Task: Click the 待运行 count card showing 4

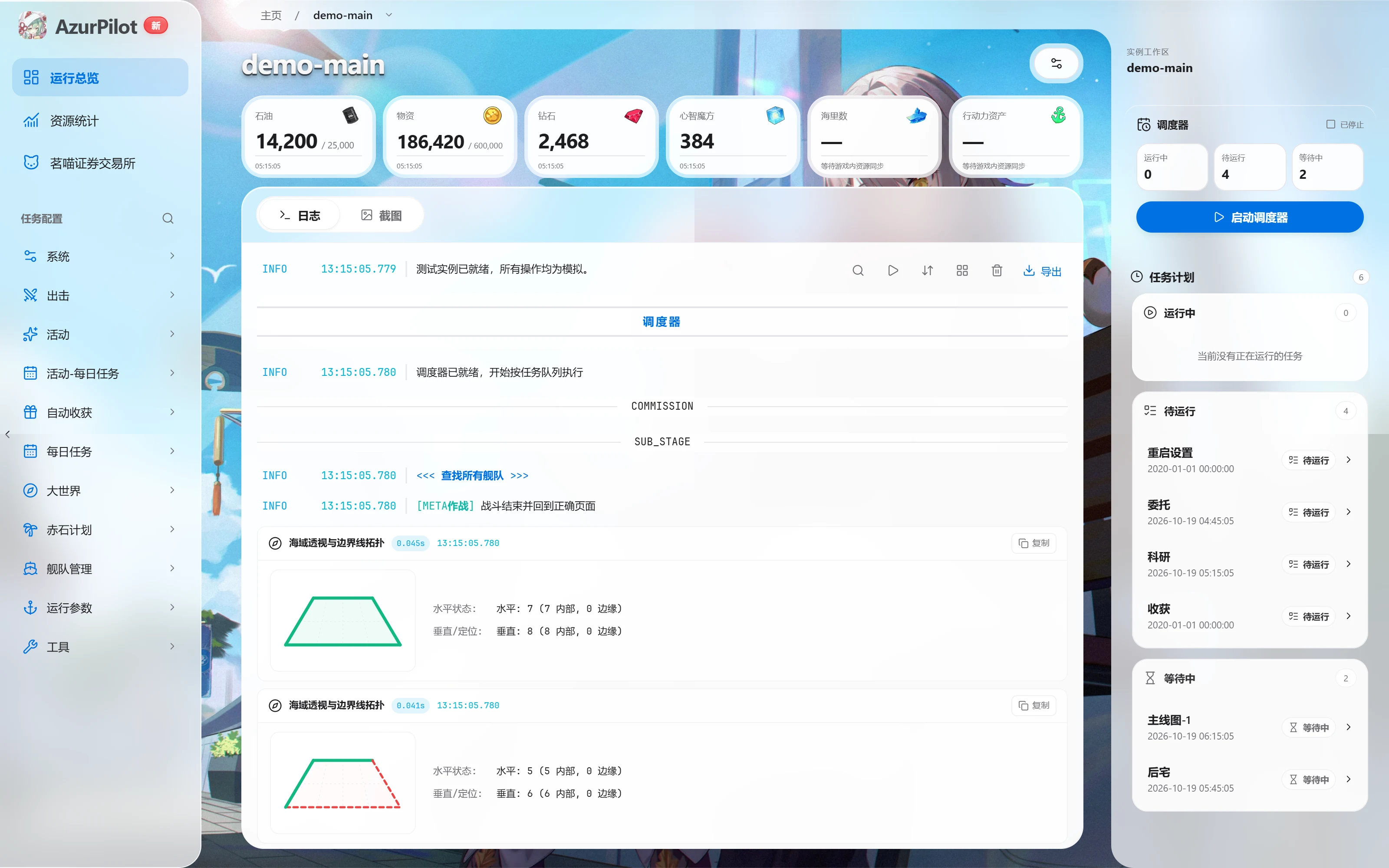Action: point(1250,167)
